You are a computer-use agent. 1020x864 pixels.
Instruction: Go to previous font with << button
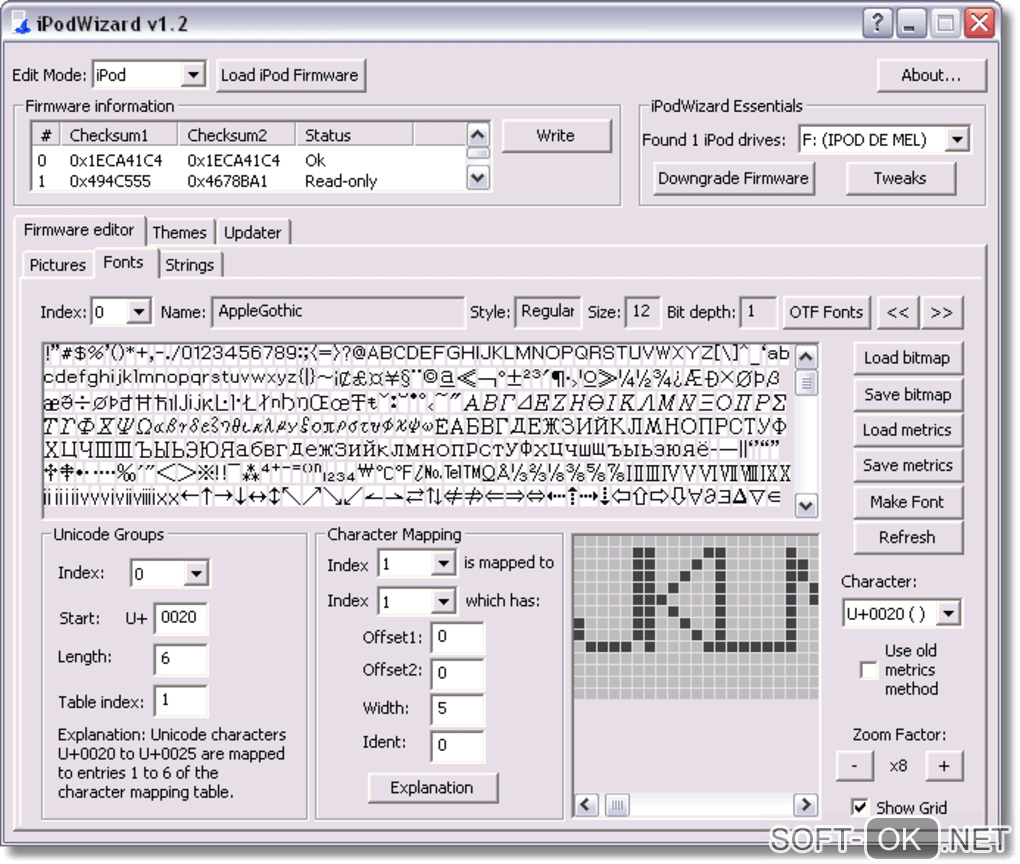pyautogui.click(x=898, y=312)
